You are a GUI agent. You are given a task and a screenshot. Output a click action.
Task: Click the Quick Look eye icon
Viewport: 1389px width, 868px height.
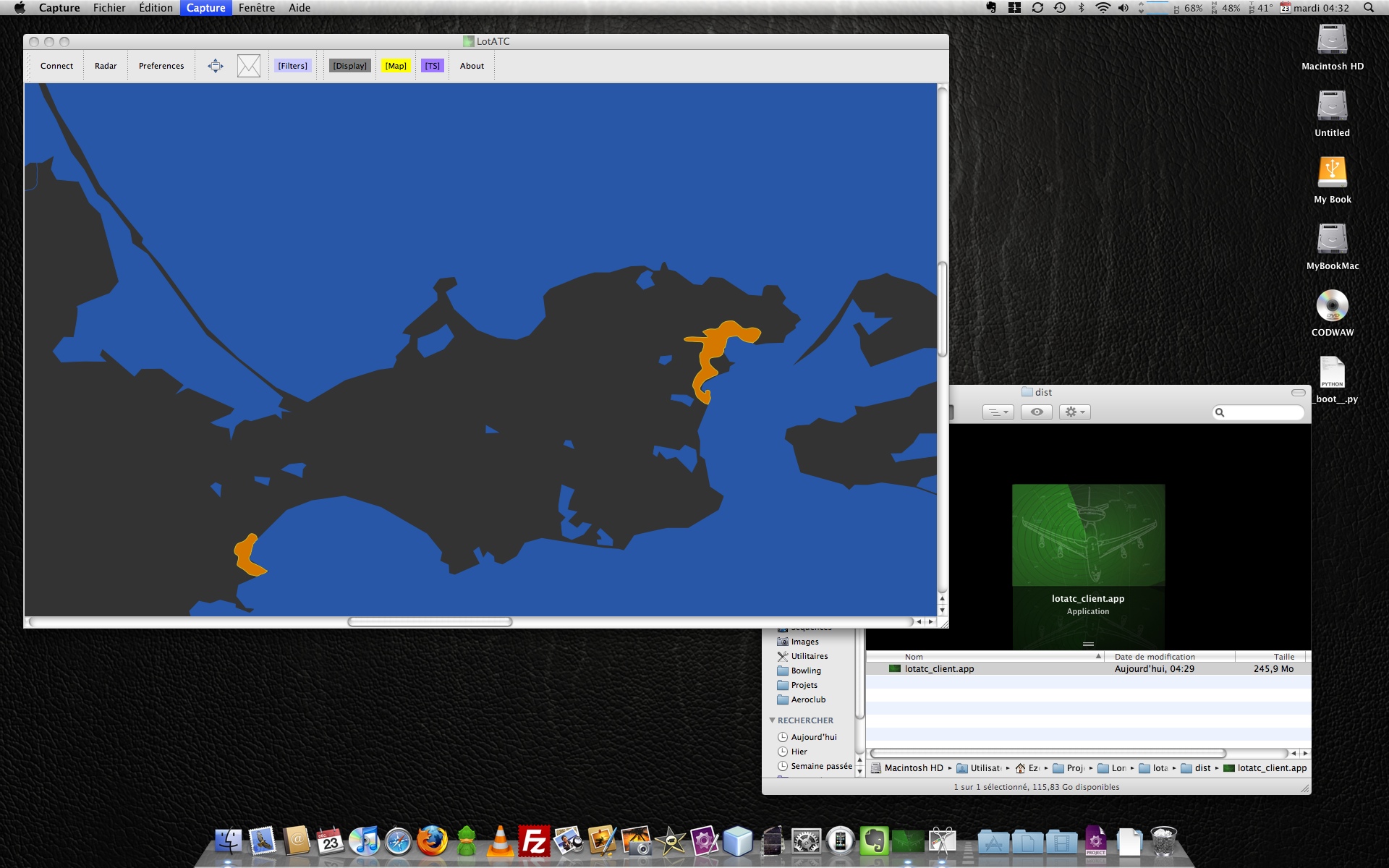(x=1037, y=412)
